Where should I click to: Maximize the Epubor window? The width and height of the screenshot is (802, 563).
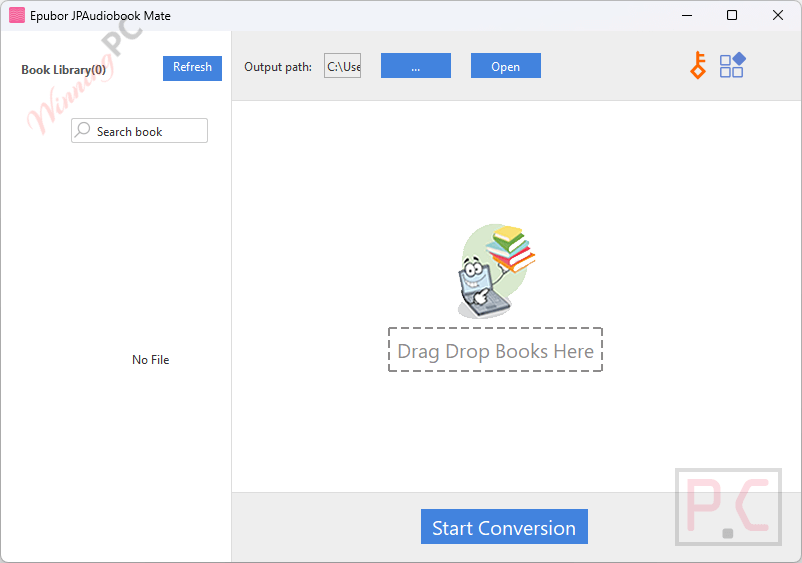pos(732,15)
